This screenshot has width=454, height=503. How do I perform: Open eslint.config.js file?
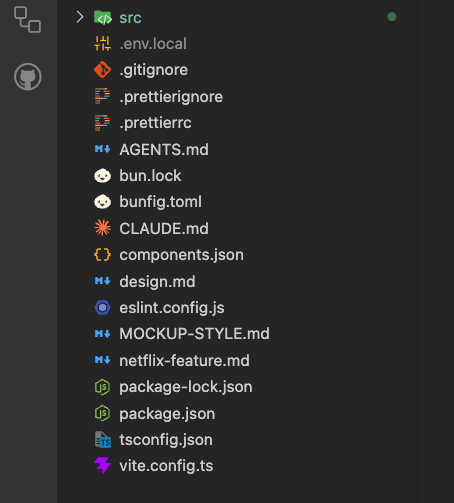[x=172, y=308]
